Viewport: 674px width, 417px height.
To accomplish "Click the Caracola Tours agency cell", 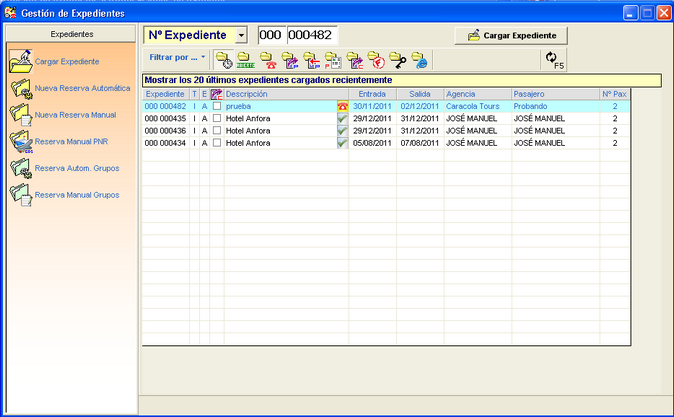I will (478, 106).
